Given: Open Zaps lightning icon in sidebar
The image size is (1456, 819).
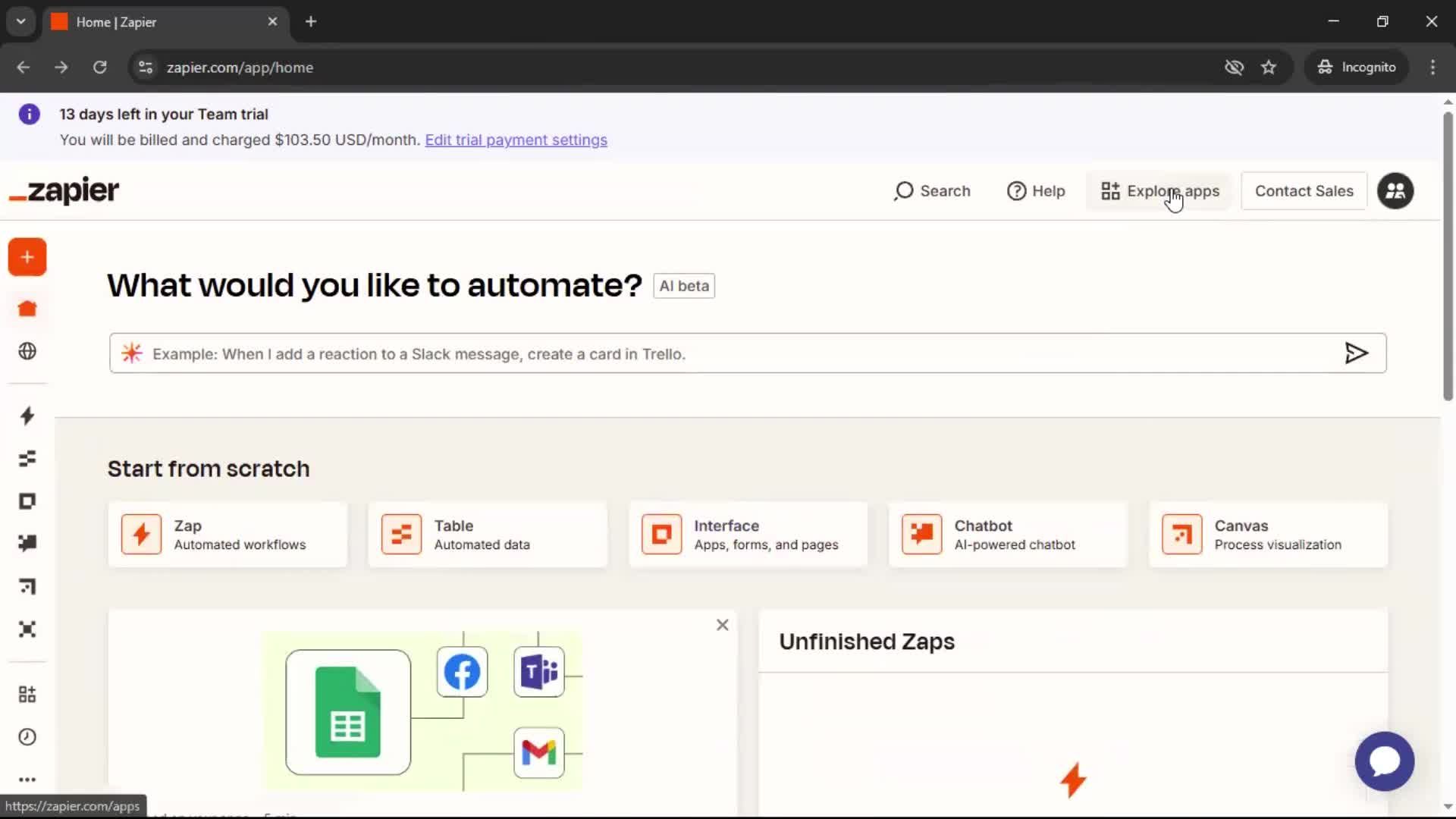Looking at the screenshot, I should pos(27,416).
